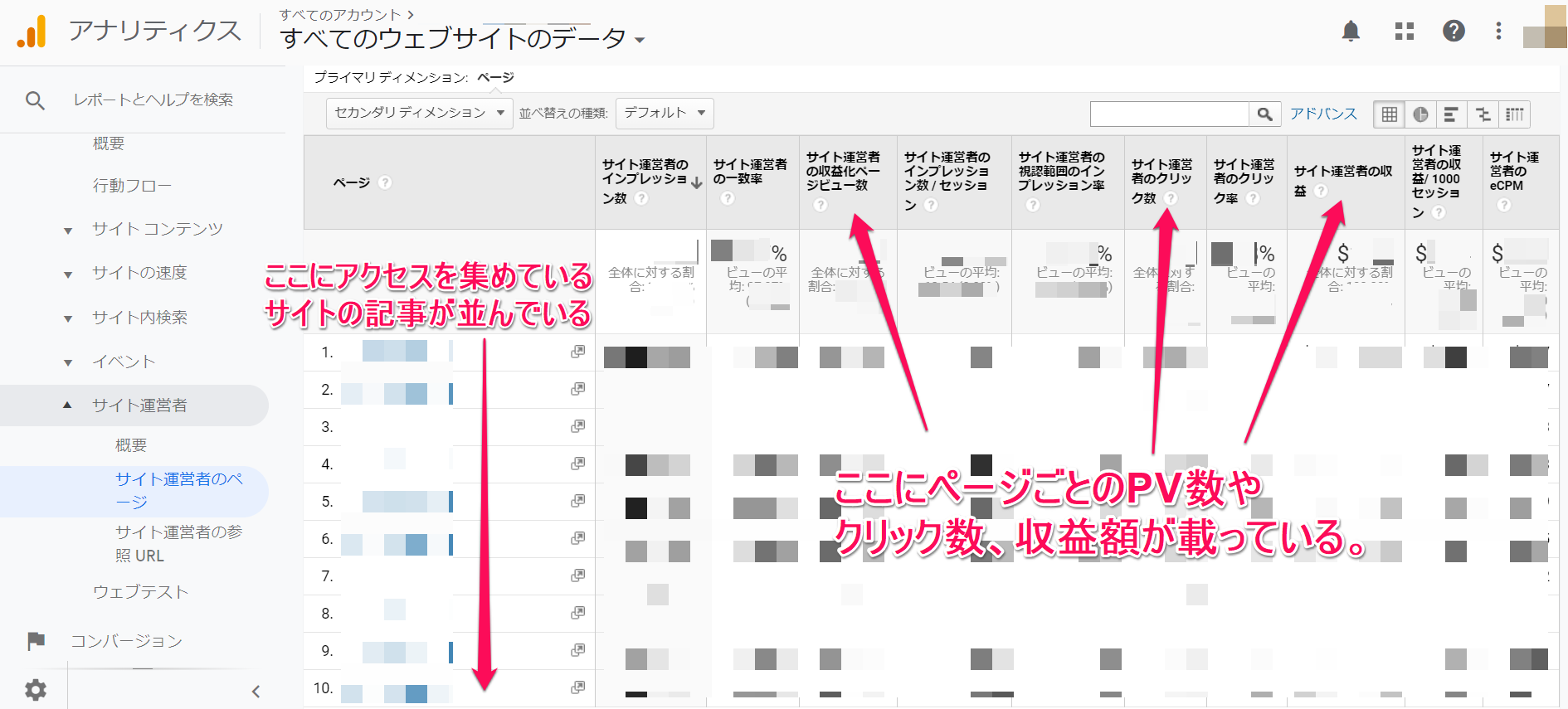Image resolution: width=1568 pixels, height=709 pixels.
Task: Select the pivot table view icon
Action: [x=1515, y=114]
